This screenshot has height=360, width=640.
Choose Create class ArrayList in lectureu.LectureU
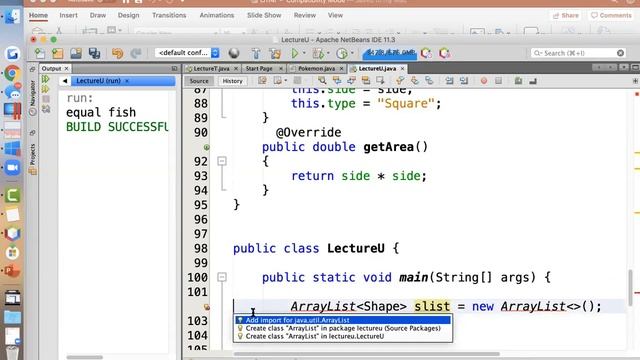point(343,336)
